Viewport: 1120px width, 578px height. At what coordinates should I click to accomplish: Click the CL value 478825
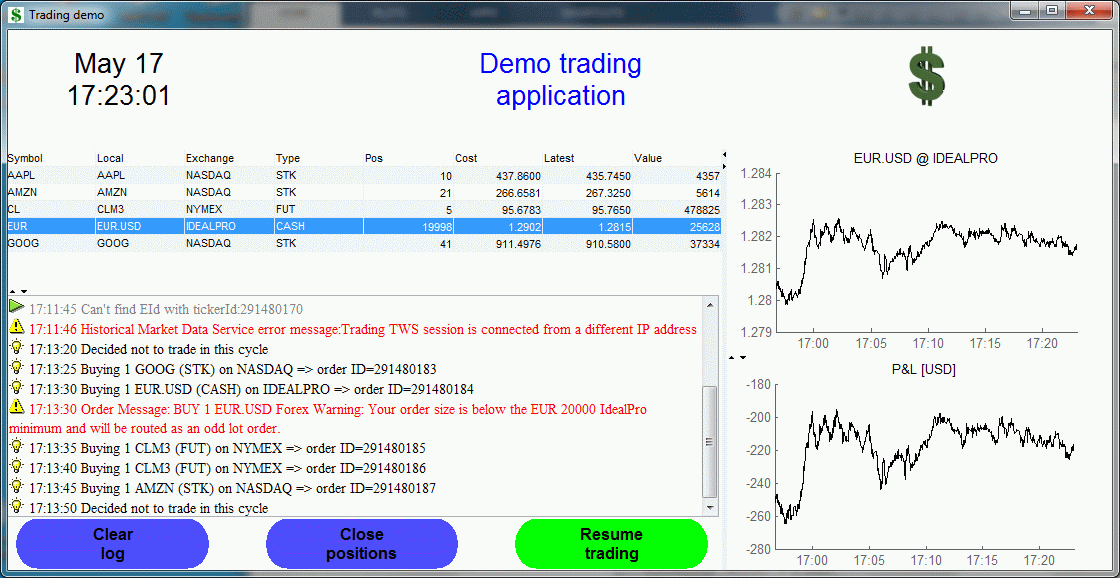[x=677, y=209]
